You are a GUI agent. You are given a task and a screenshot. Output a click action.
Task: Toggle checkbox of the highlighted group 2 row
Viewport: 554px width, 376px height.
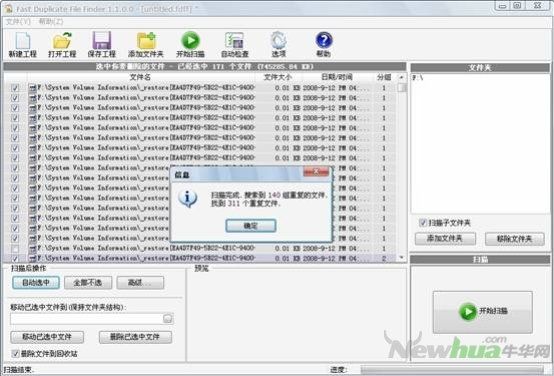point(15,259)
